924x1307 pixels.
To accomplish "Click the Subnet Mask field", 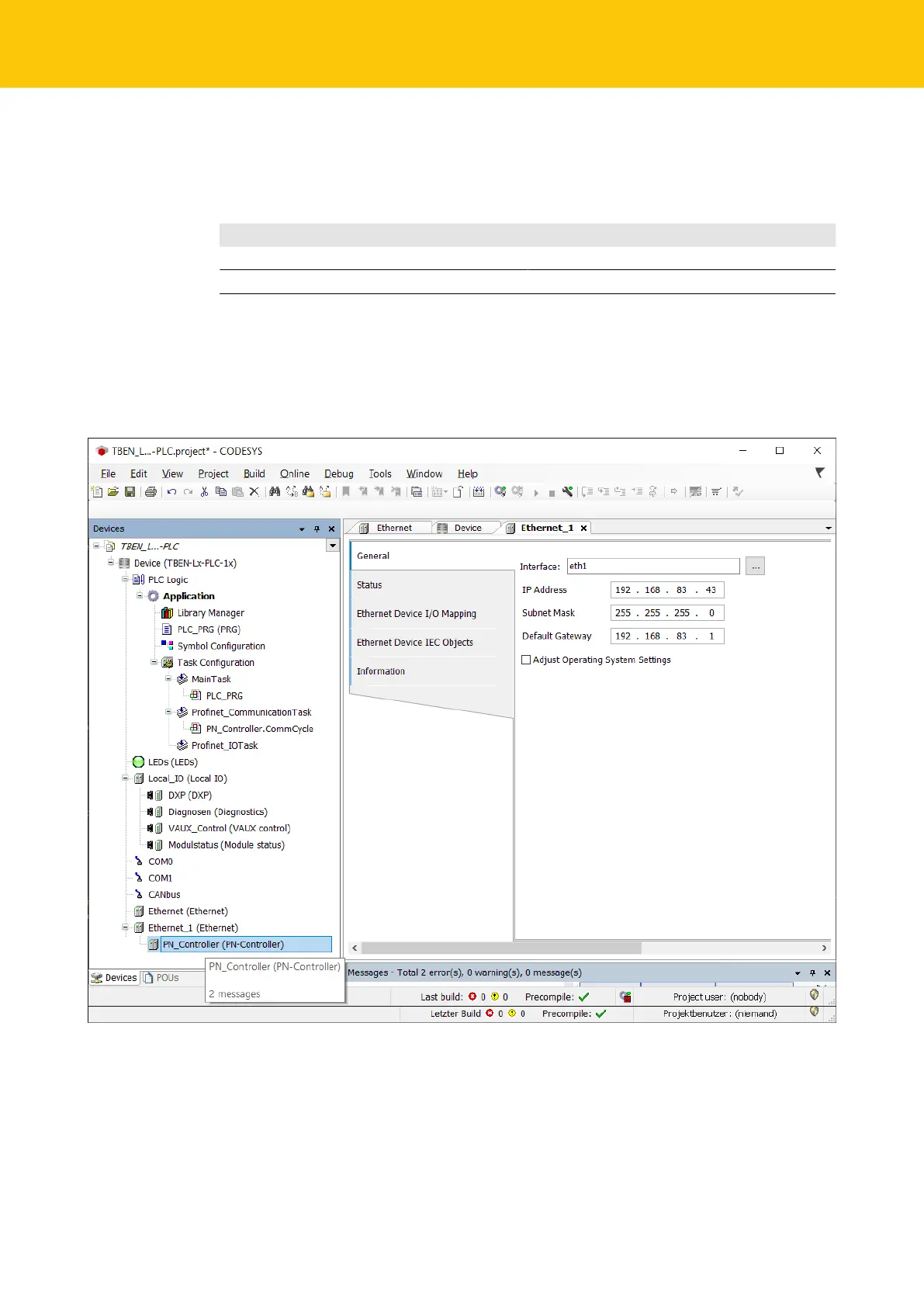I will tap(667, 613).
